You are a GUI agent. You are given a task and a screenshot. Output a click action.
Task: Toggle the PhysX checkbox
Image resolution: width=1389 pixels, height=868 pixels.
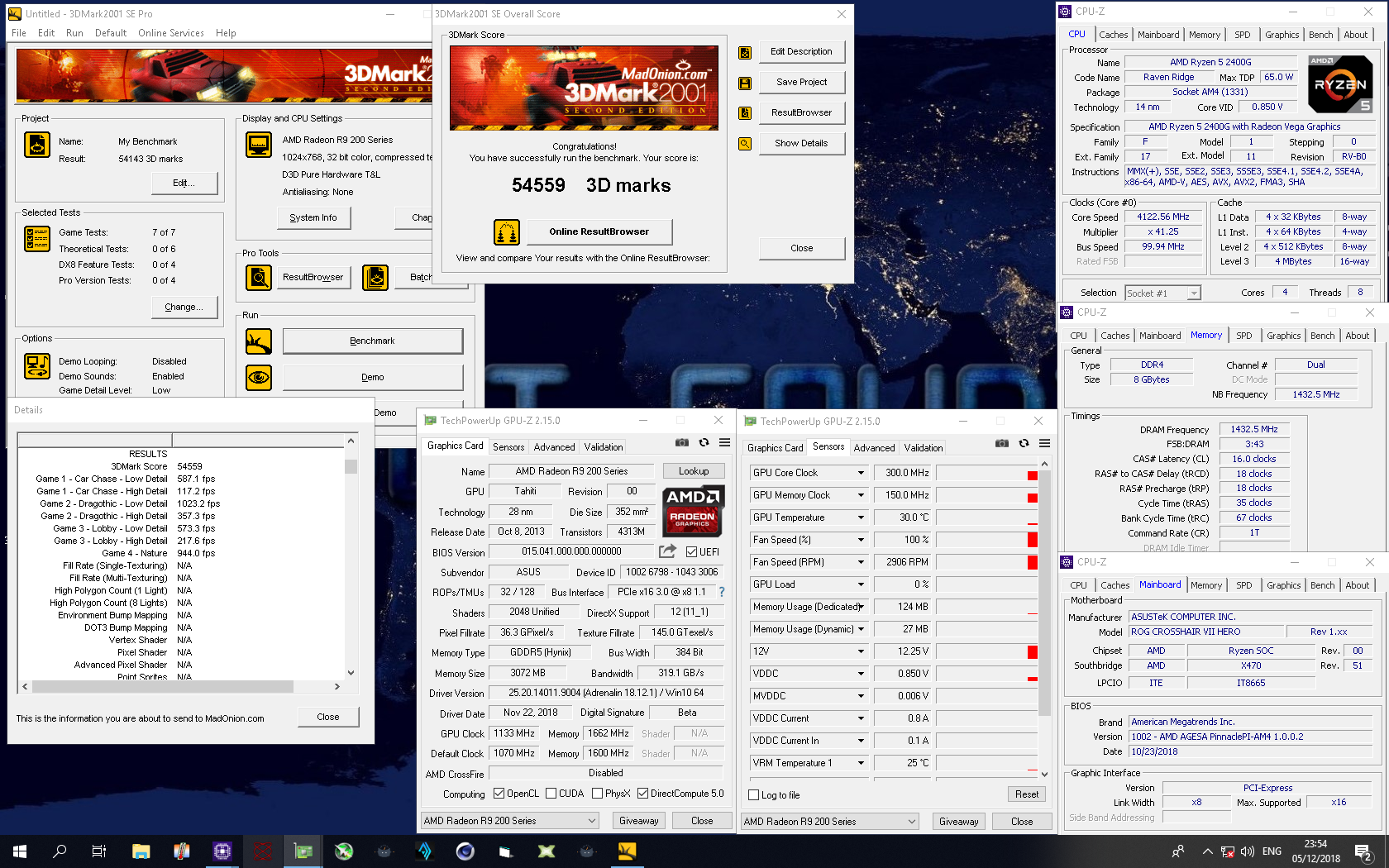[x=597, y=794]
